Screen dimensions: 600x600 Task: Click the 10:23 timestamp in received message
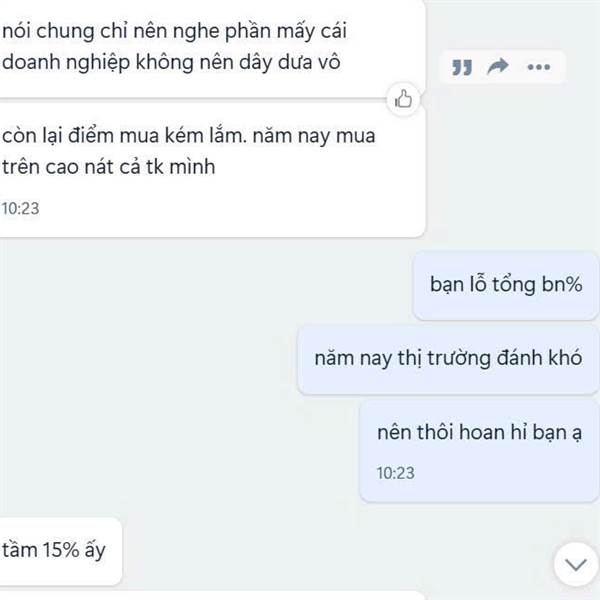click(21, 209)
